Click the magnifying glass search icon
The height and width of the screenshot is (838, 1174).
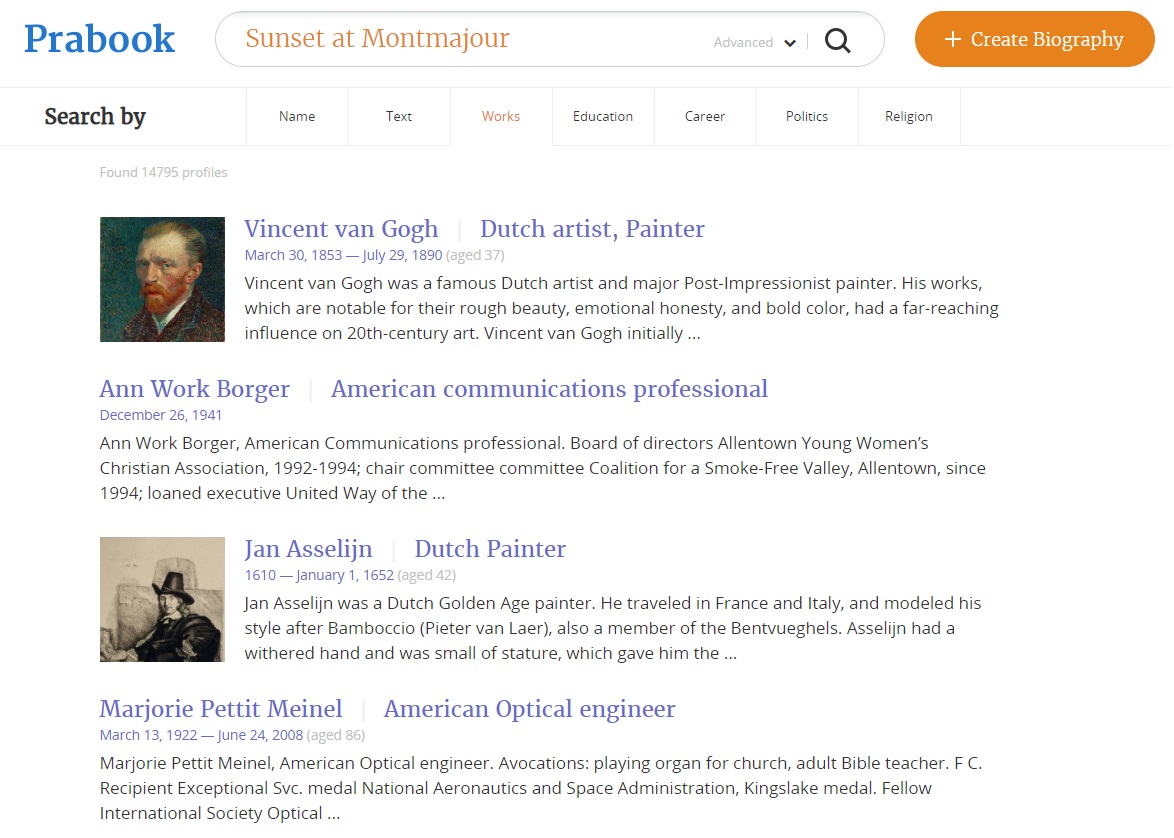(x=837, y=40)
